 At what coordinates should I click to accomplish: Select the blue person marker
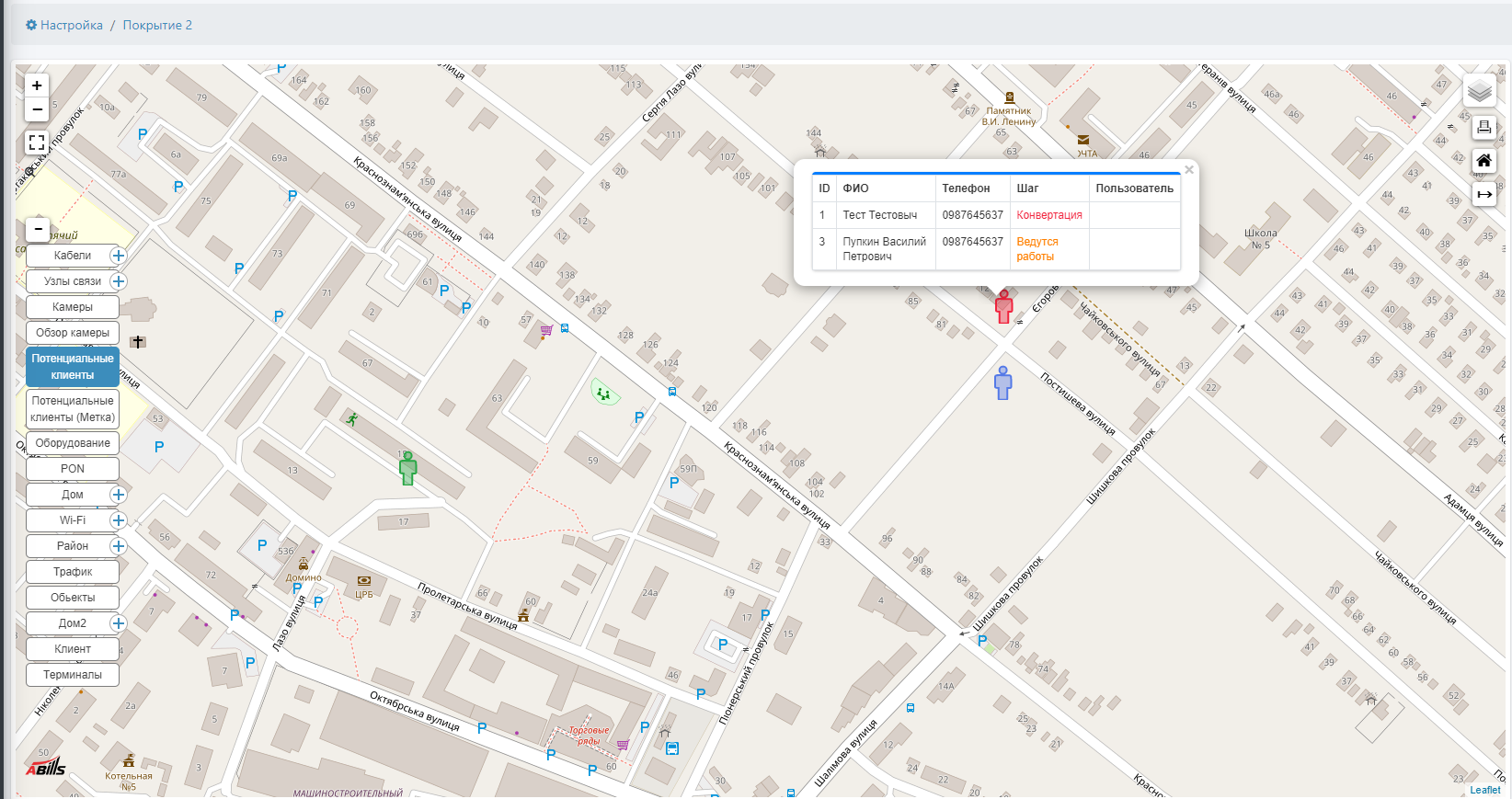tap(1003, 382)
